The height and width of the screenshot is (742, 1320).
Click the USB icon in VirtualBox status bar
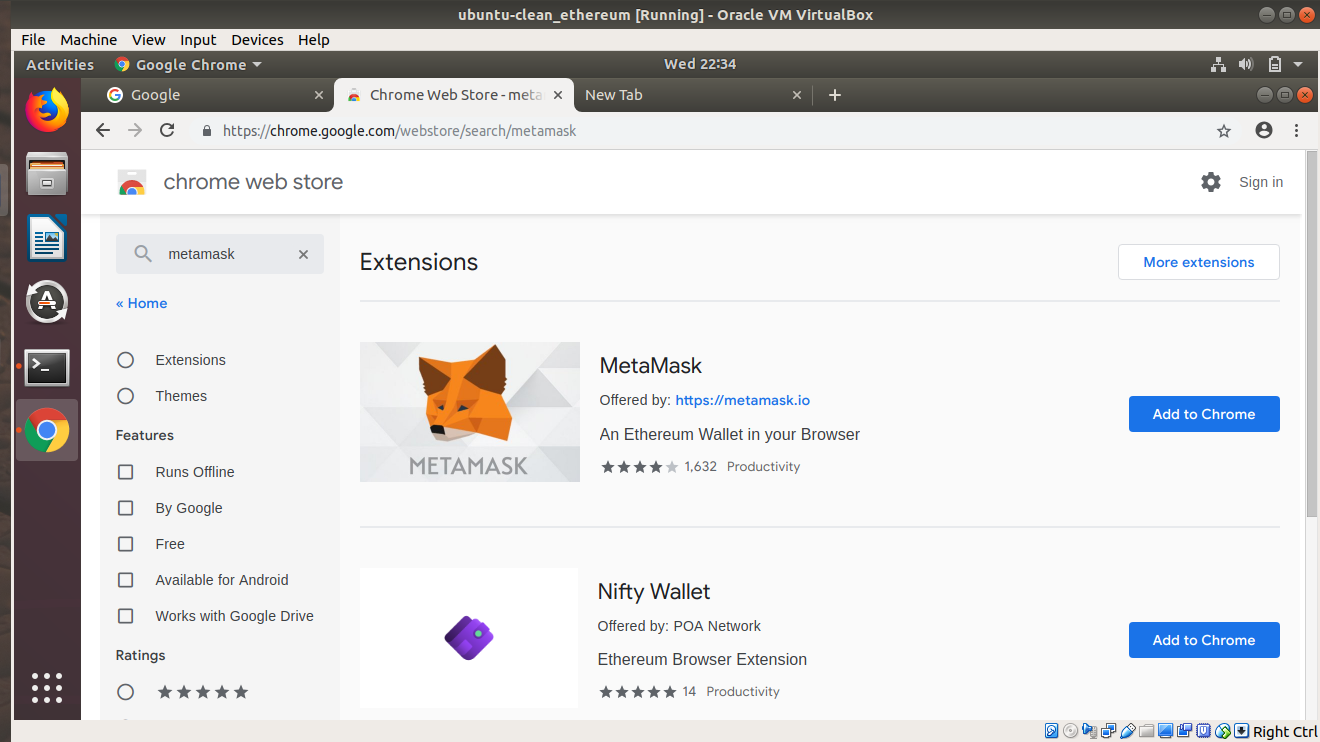tap(1127, 731)
